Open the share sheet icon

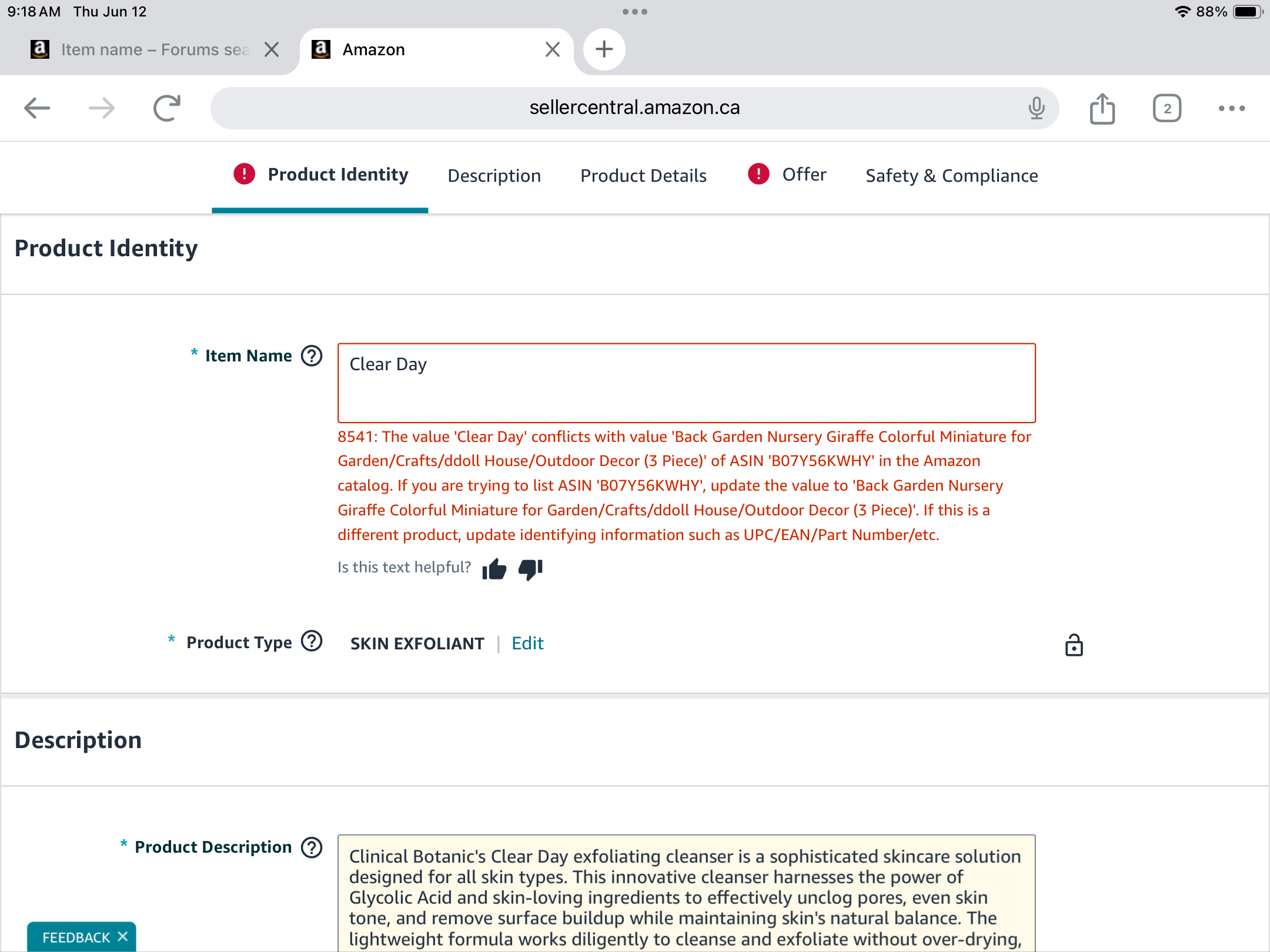coord(1102,108)
